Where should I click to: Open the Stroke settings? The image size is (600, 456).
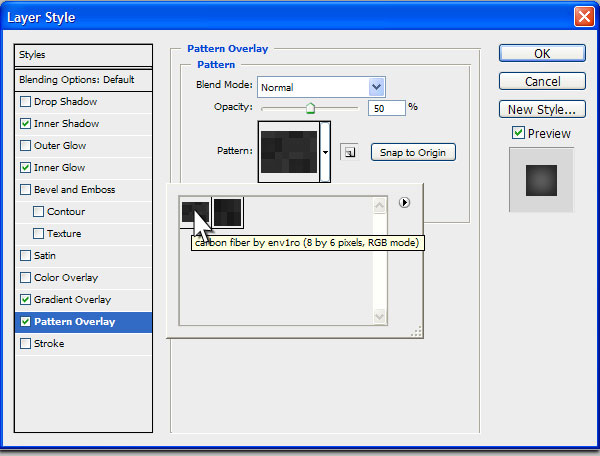[49, 344]
